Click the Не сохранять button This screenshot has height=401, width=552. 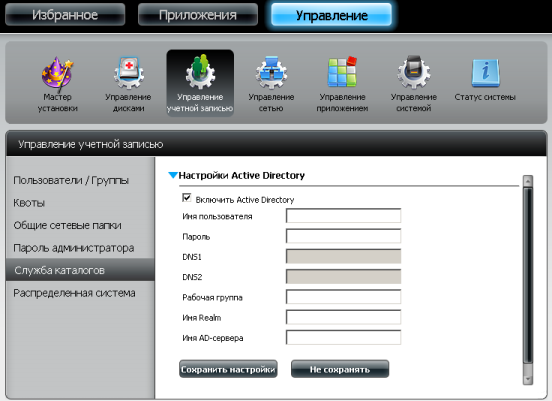click(340, 369)
